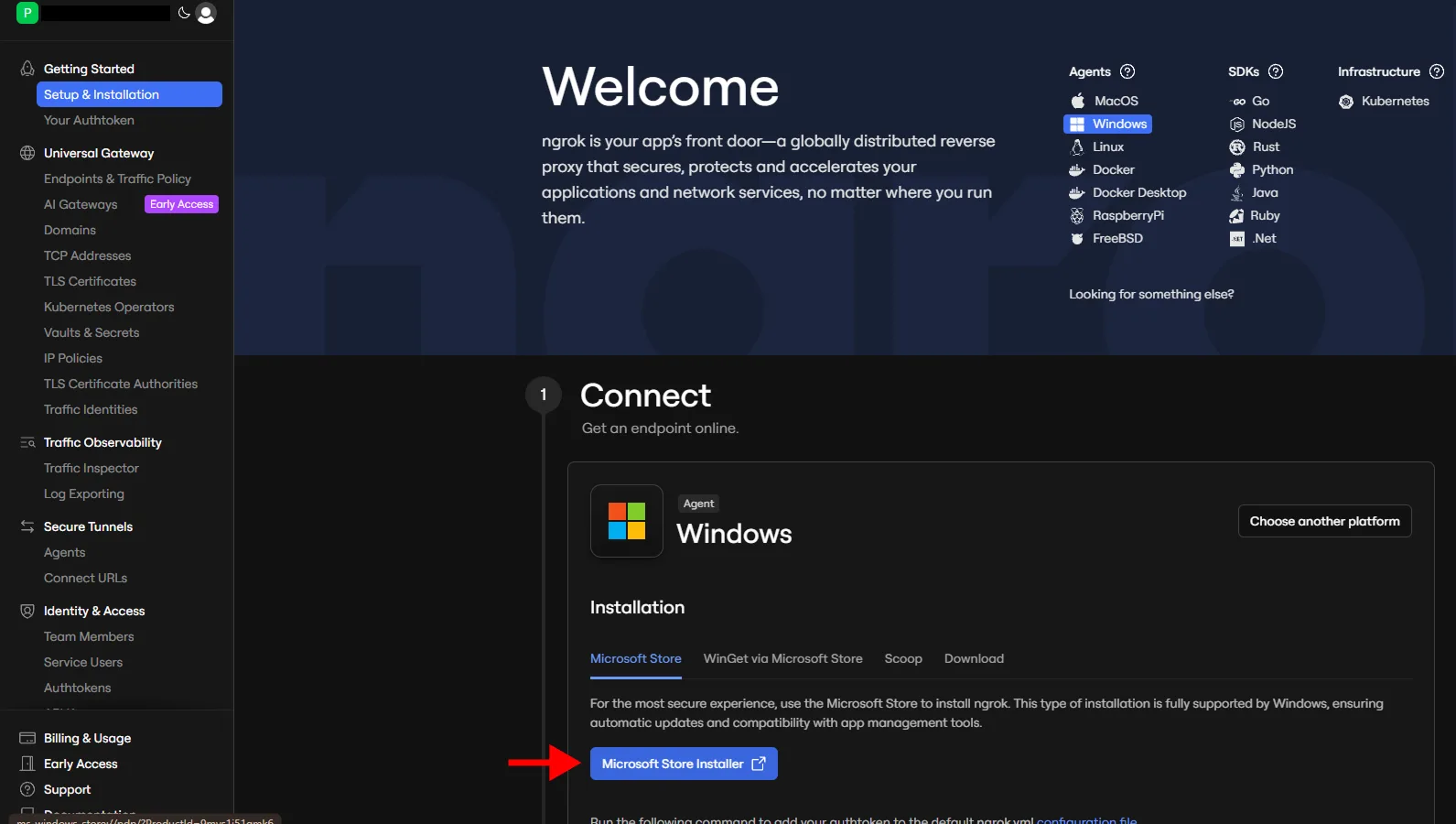Select the NodeJS SDK icon
This screenshot has width=1456, height=824.
point(1237,124)
